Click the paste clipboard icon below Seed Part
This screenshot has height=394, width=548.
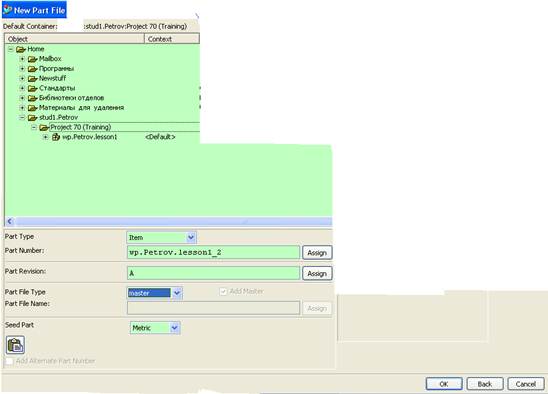(x=15, y=345)
